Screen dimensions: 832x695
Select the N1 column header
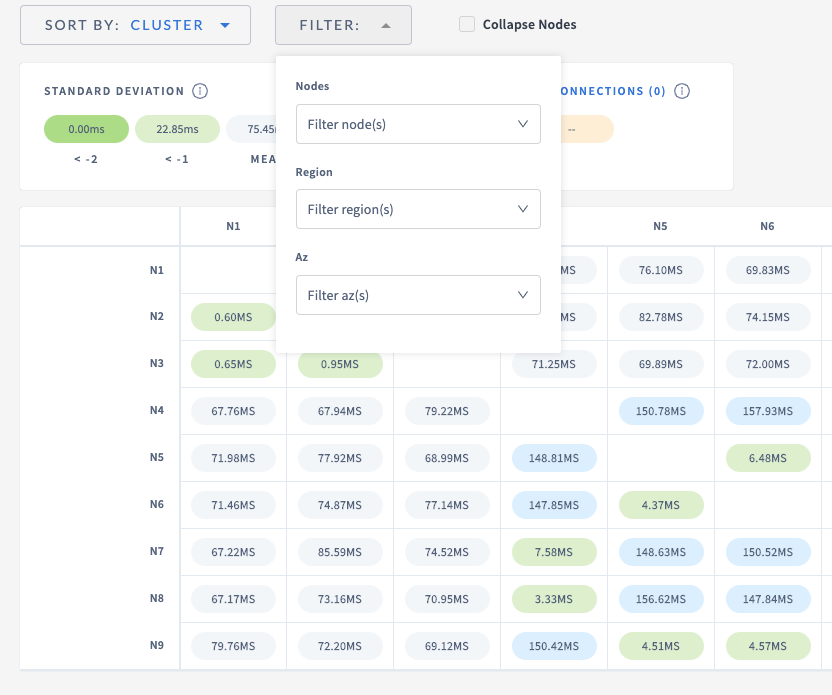point(233,226)
